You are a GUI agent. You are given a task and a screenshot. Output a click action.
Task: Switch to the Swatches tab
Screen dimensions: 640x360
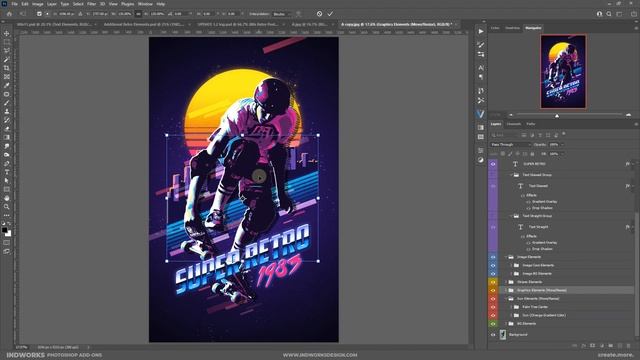[x=513, y=28]
